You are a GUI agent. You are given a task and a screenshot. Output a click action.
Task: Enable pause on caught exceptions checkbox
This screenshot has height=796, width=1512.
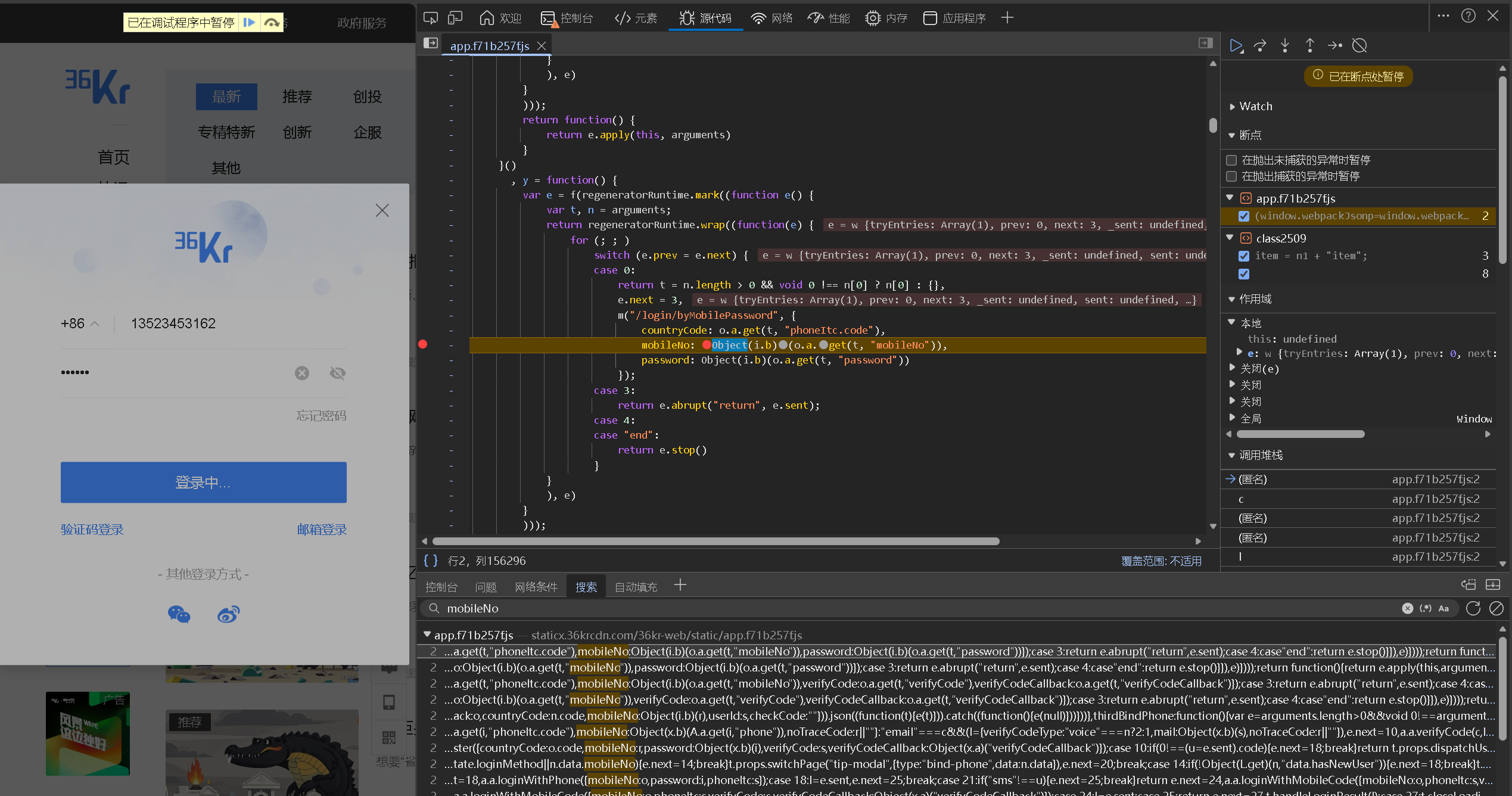pos(1231,176)
